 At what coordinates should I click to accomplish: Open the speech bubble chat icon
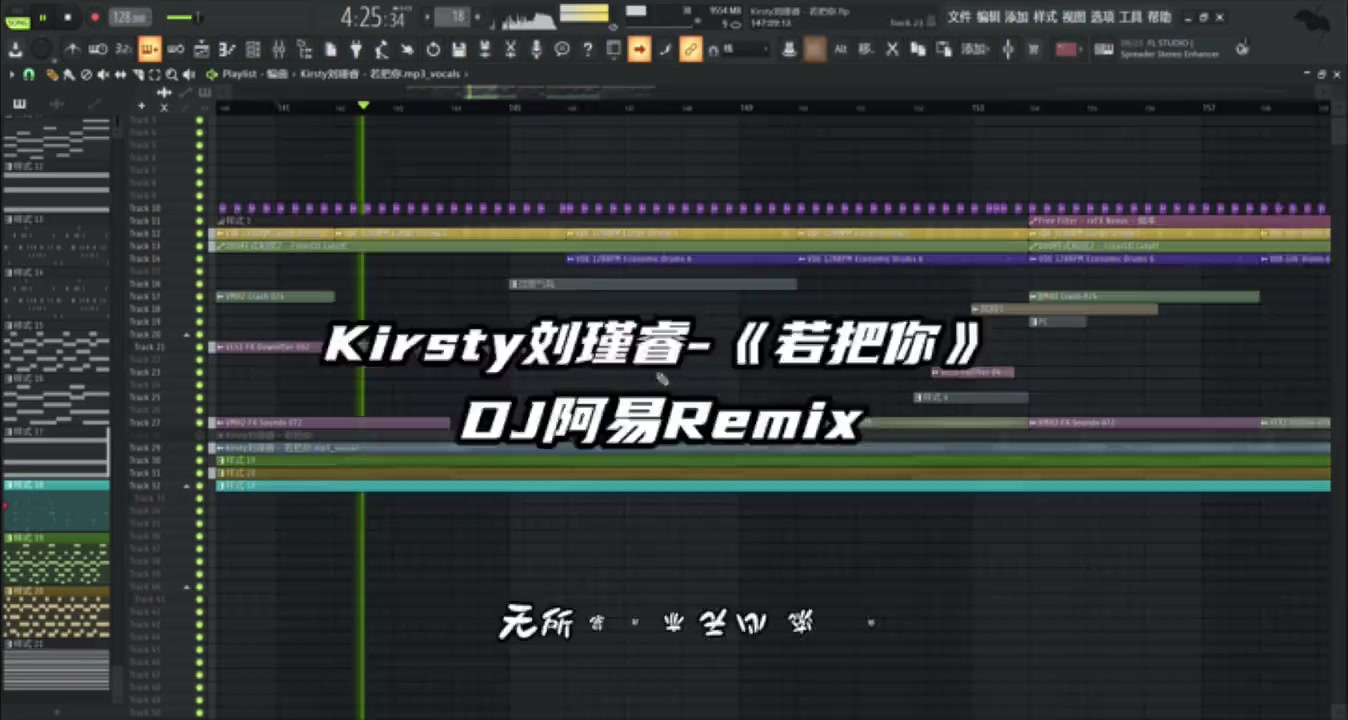tap(562, 49)
